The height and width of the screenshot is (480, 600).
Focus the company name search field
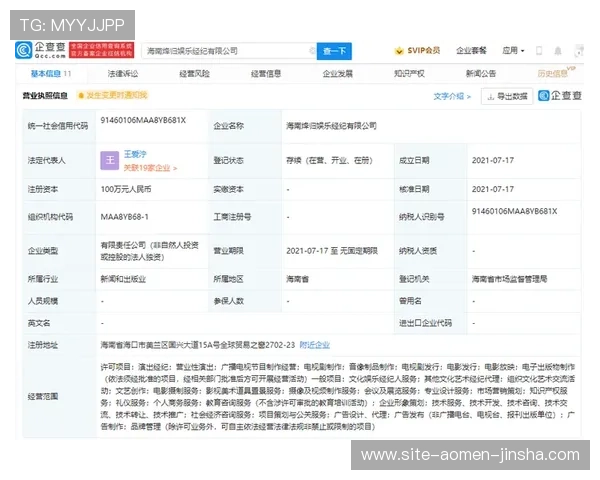point(229,51)
